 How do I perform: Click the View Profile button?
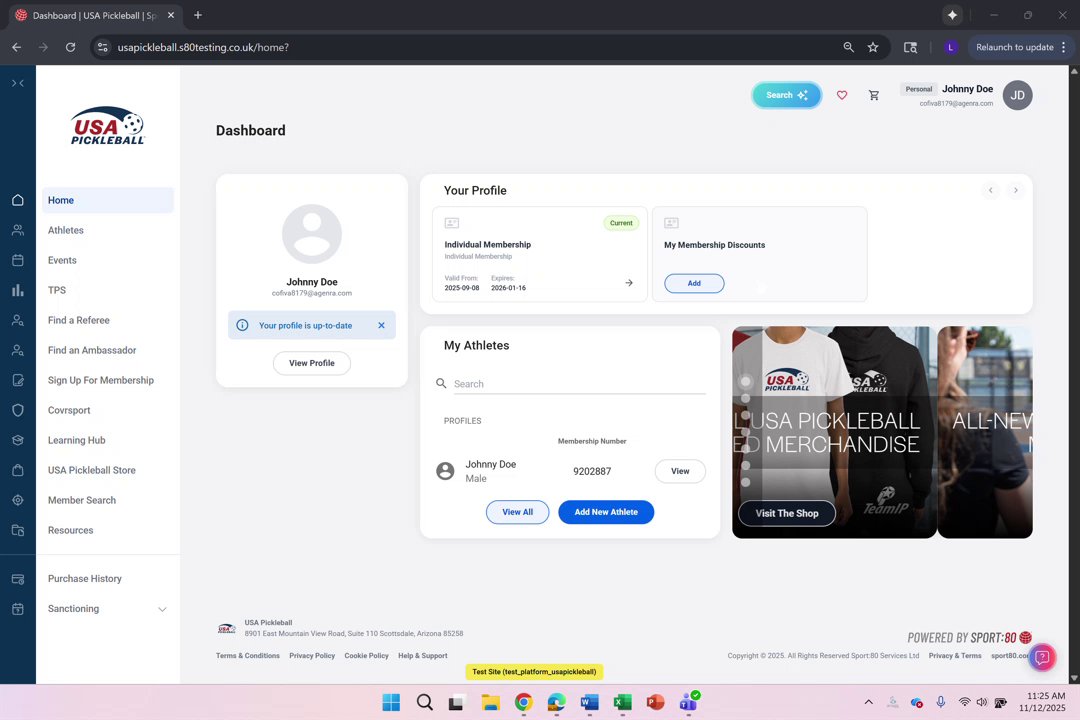(311, 363)
